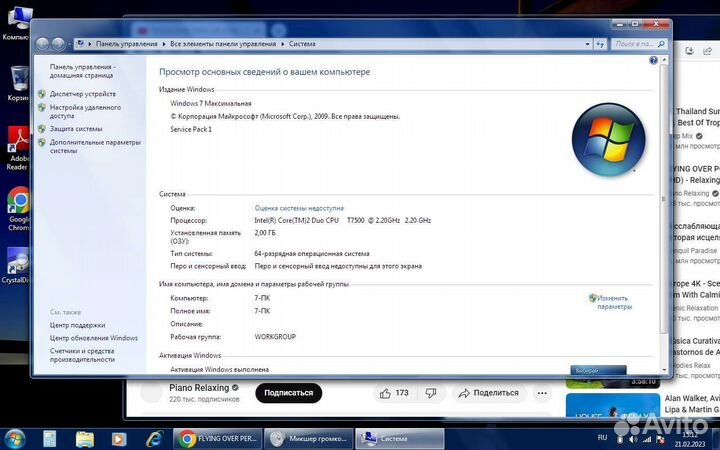
Task: Launch Internet Explorer from the taskbar
Action: [x=155, y=439]
